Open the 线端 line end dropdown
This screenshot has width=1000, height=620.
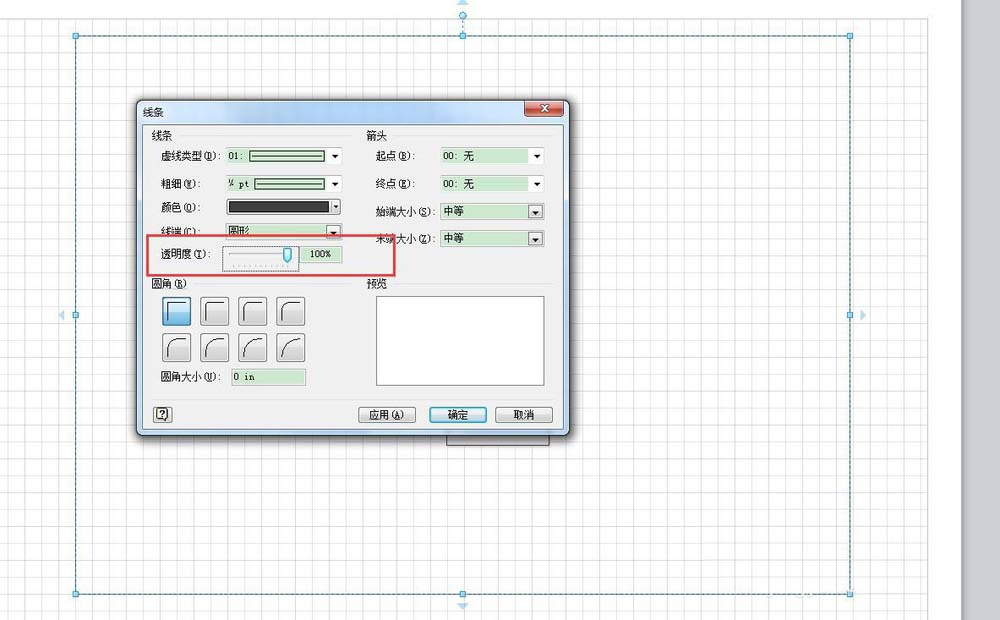pos(334,231)
